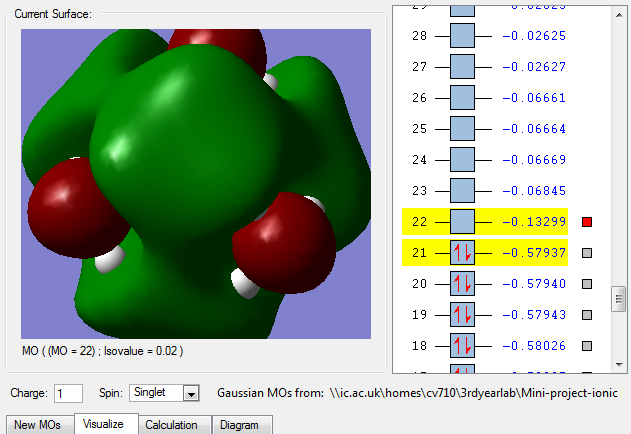631x434 pixels.
Task: Click orbital number 23 label
Action: click(419, 191)
